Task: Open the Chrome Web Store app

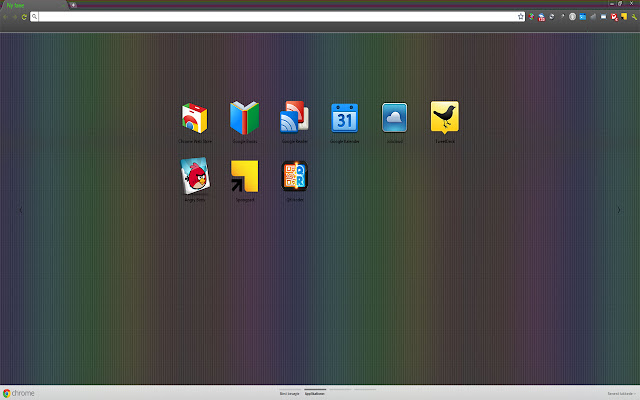Action: coord(195,118)
